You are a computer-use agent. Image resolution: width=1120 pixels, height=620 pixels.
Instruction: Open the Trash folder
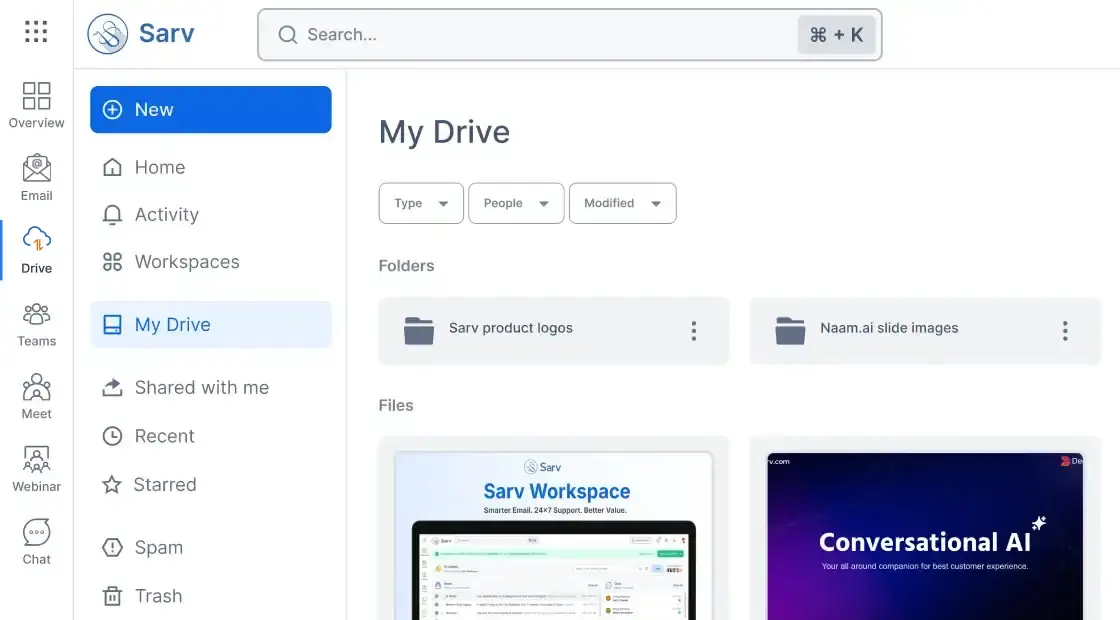[x=158, y=595]
